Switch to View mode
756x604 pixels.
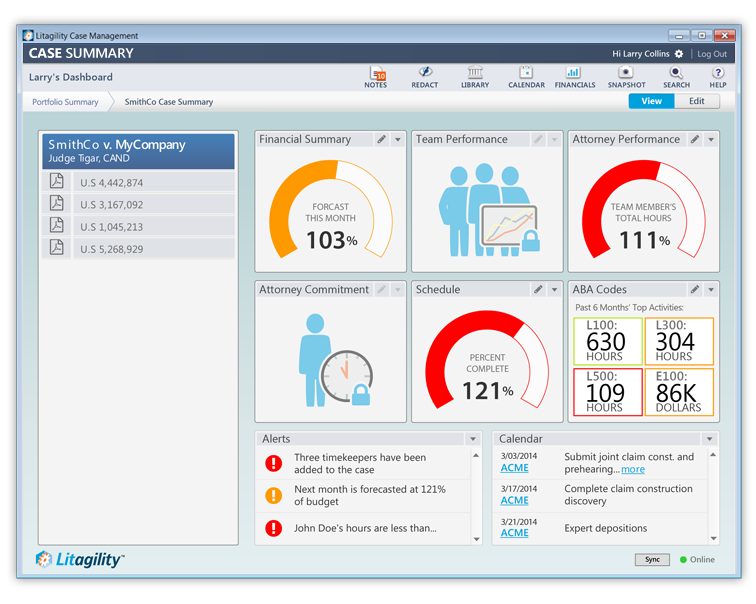click(651, 101)
